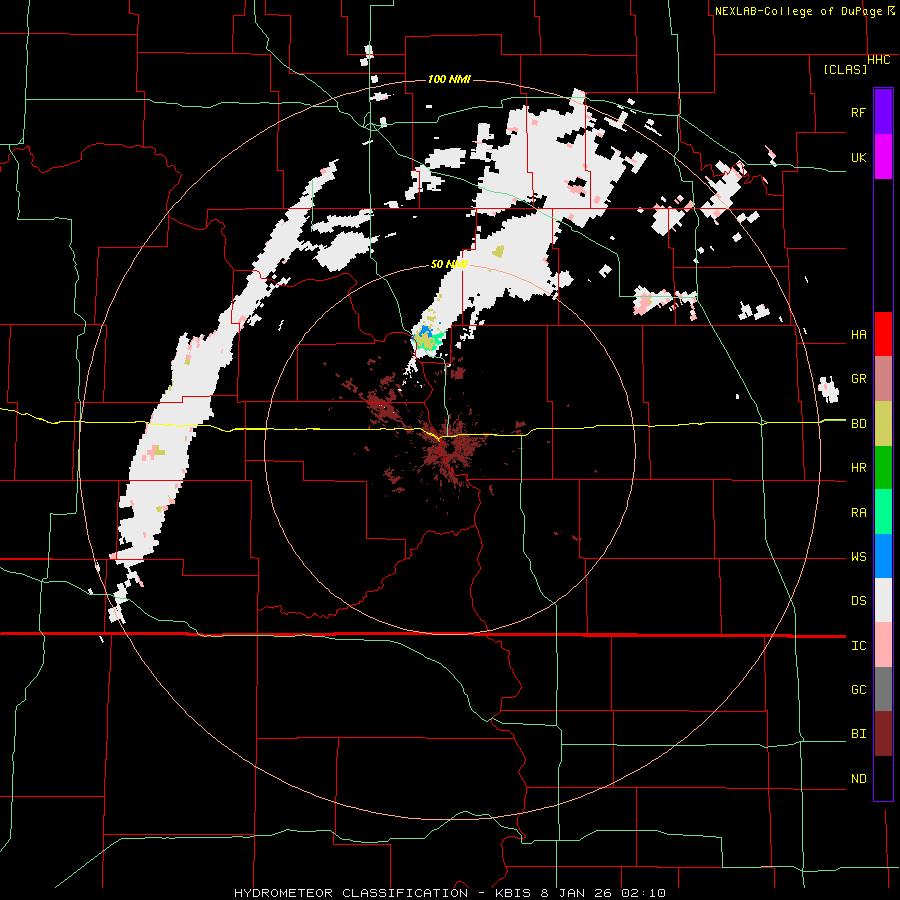The height and width of the screenshot is (900, 900).
Task: Click the rain and wet snow cluster near 50 NMI ring
Action: (x=428, y=339)
